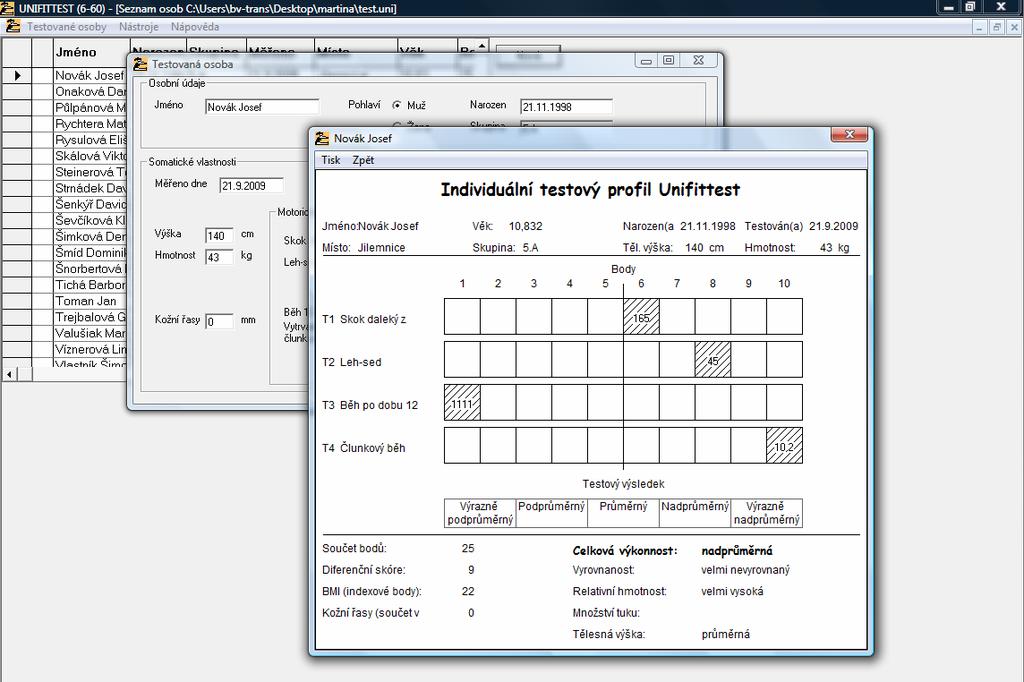Screen dimensions: 1024x682
Task: Maximize the Testovaná osoba dialog
Action: pyautogui.click(x=669, y=60)
